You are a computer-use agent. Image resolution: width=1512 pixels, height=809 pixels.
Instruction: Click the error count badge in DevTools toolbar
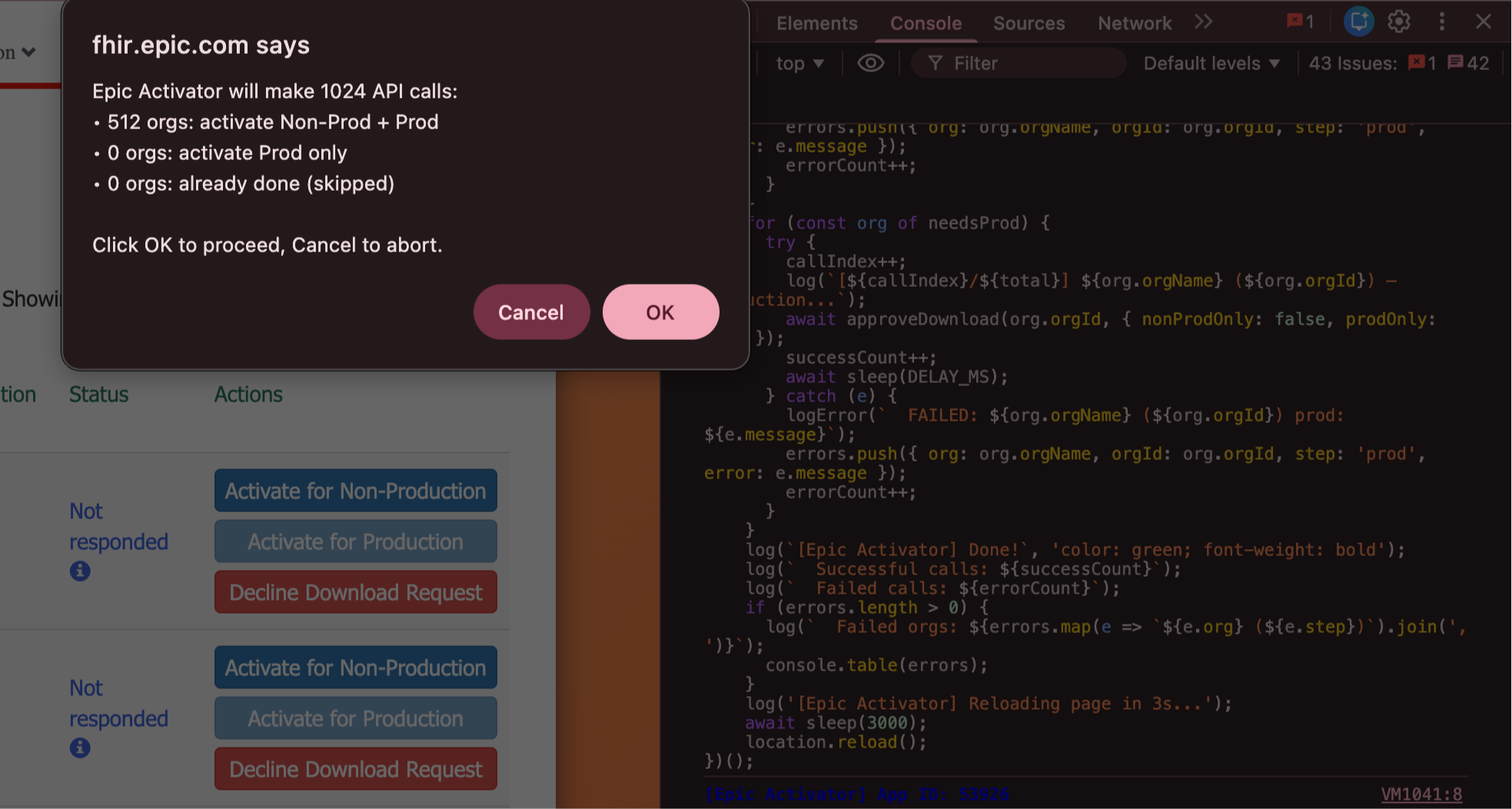1301,22
